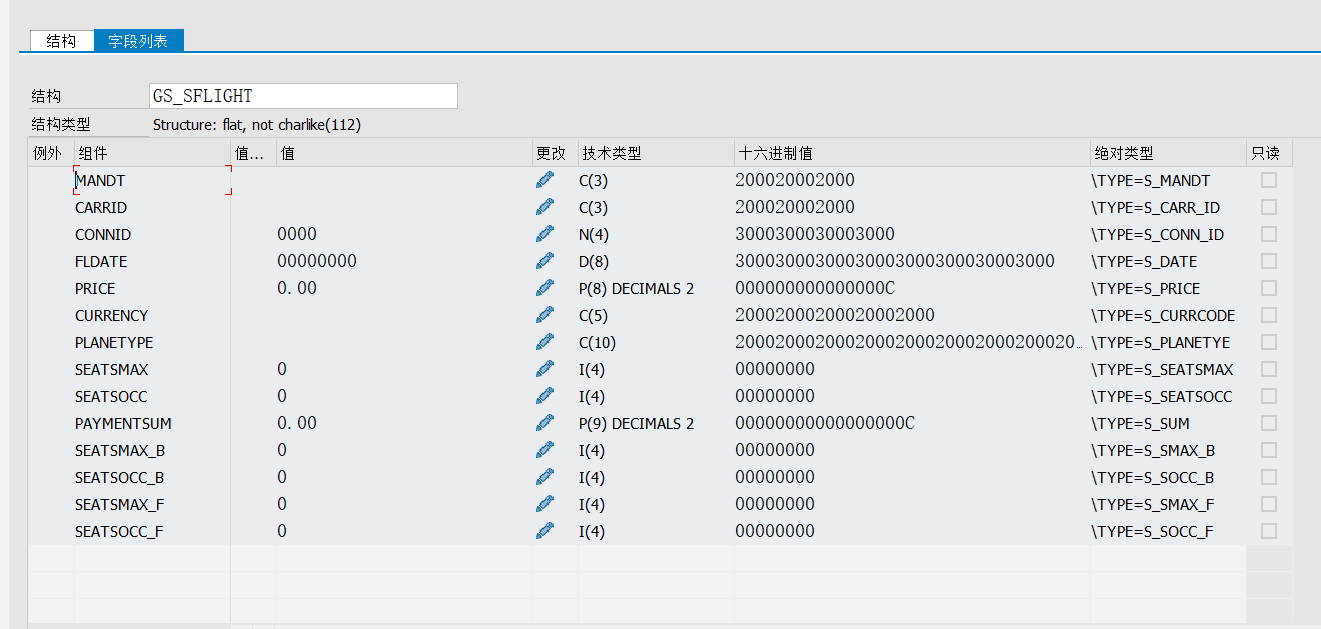1321x629 pixels.
Task: Open the FLDATE value editor pencil
Action: tap(544, 260)
